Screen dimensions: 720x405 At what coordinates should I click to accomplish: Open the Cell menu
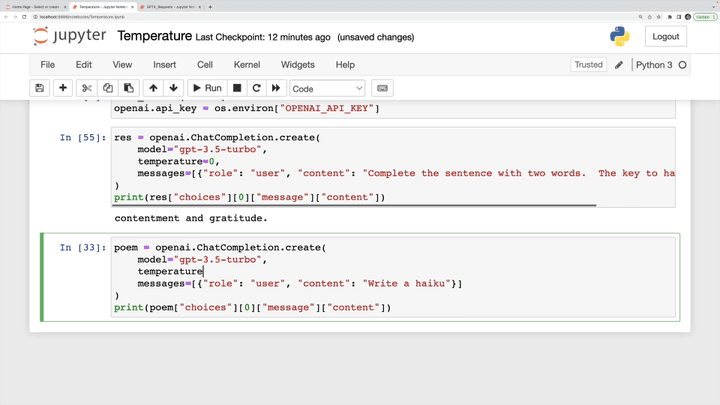204,65
